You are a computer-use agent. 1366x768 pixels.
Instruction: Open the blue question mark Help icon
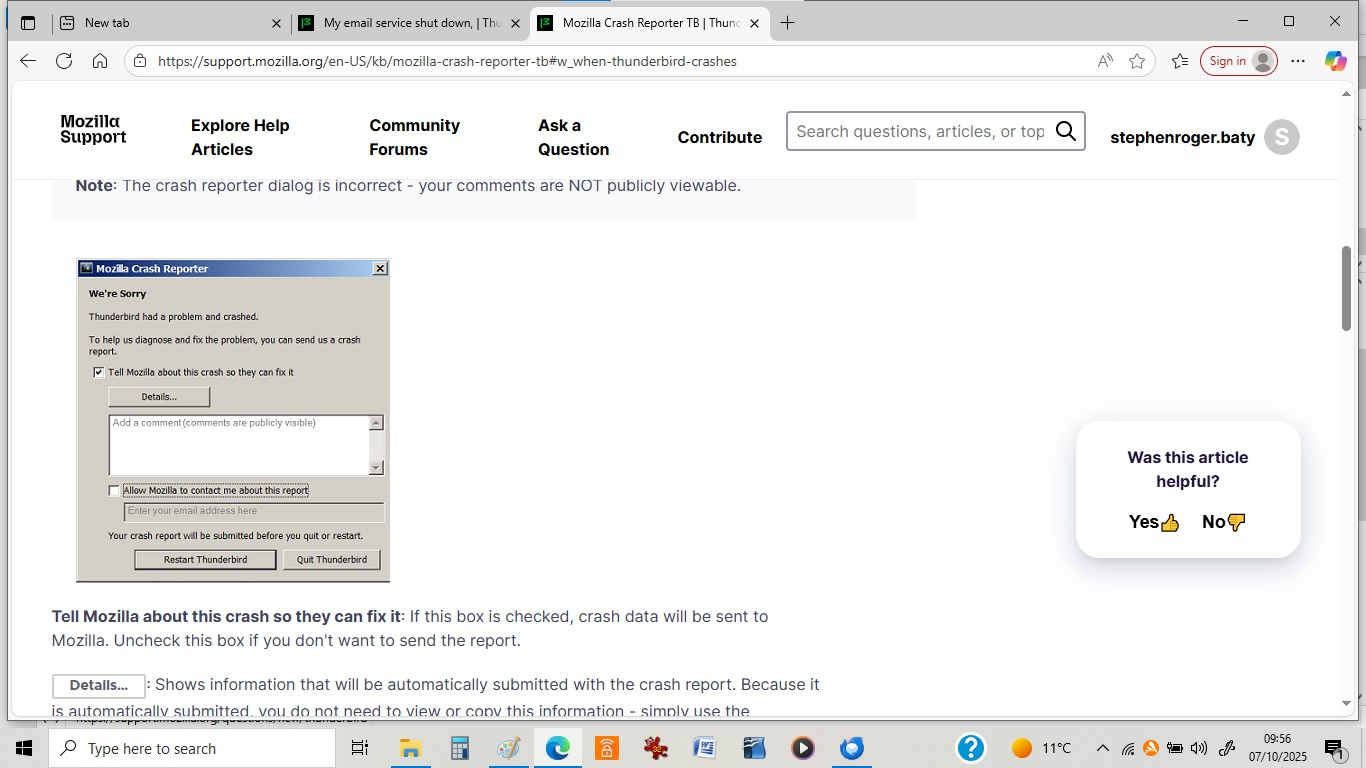coord(970,748)
